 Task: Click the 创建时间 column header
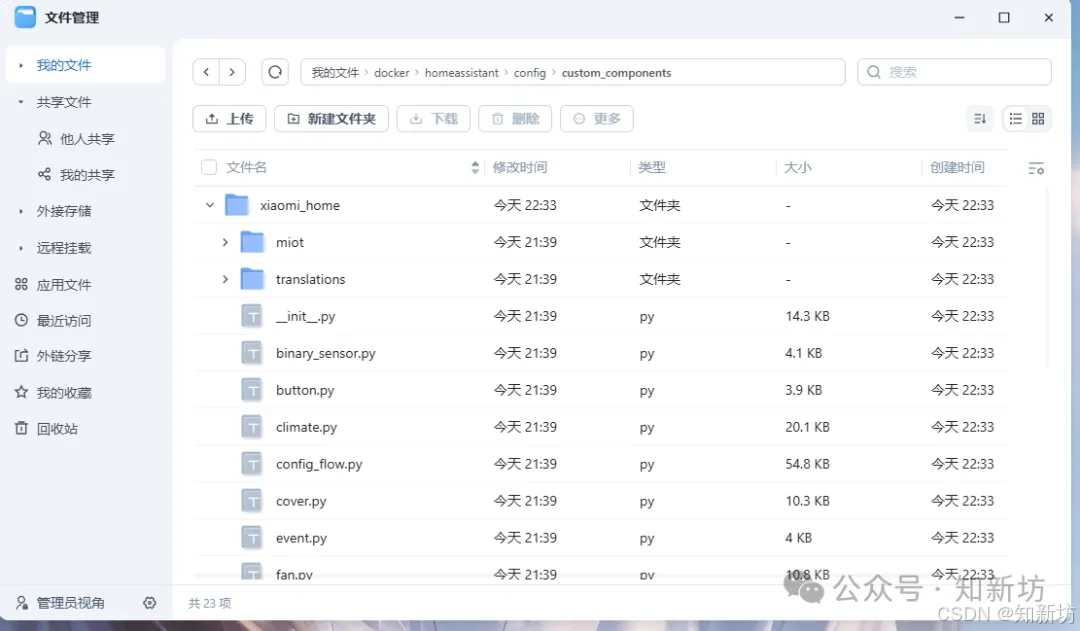click(957, 167)
